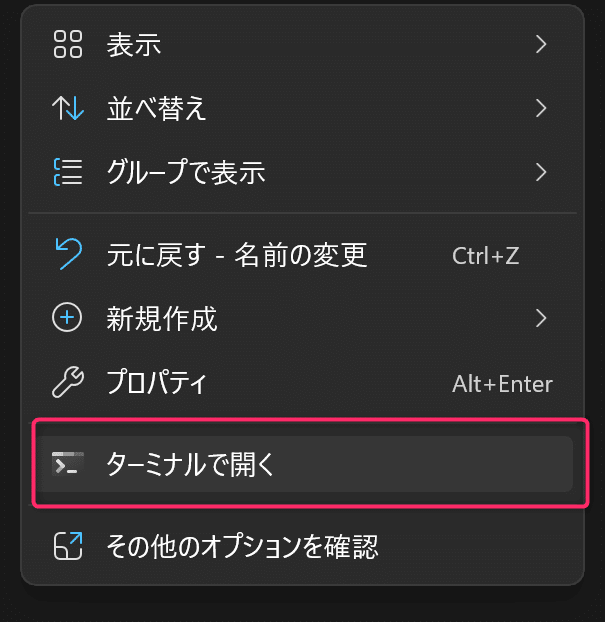Click the four-squares 表示 view icon
The image size is (605, 622).
[68, 44]
